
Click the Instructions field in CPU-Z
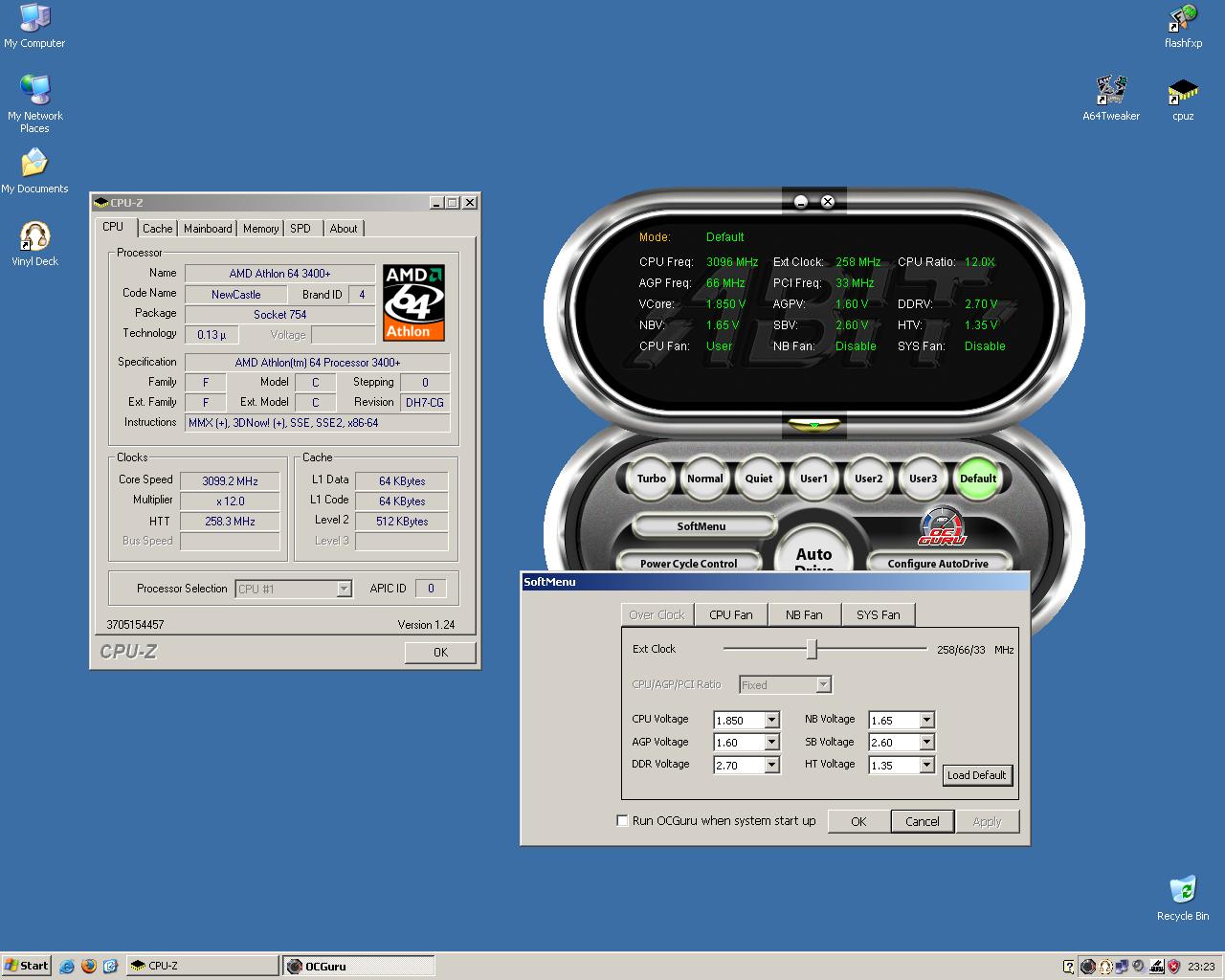click(318, 423)
